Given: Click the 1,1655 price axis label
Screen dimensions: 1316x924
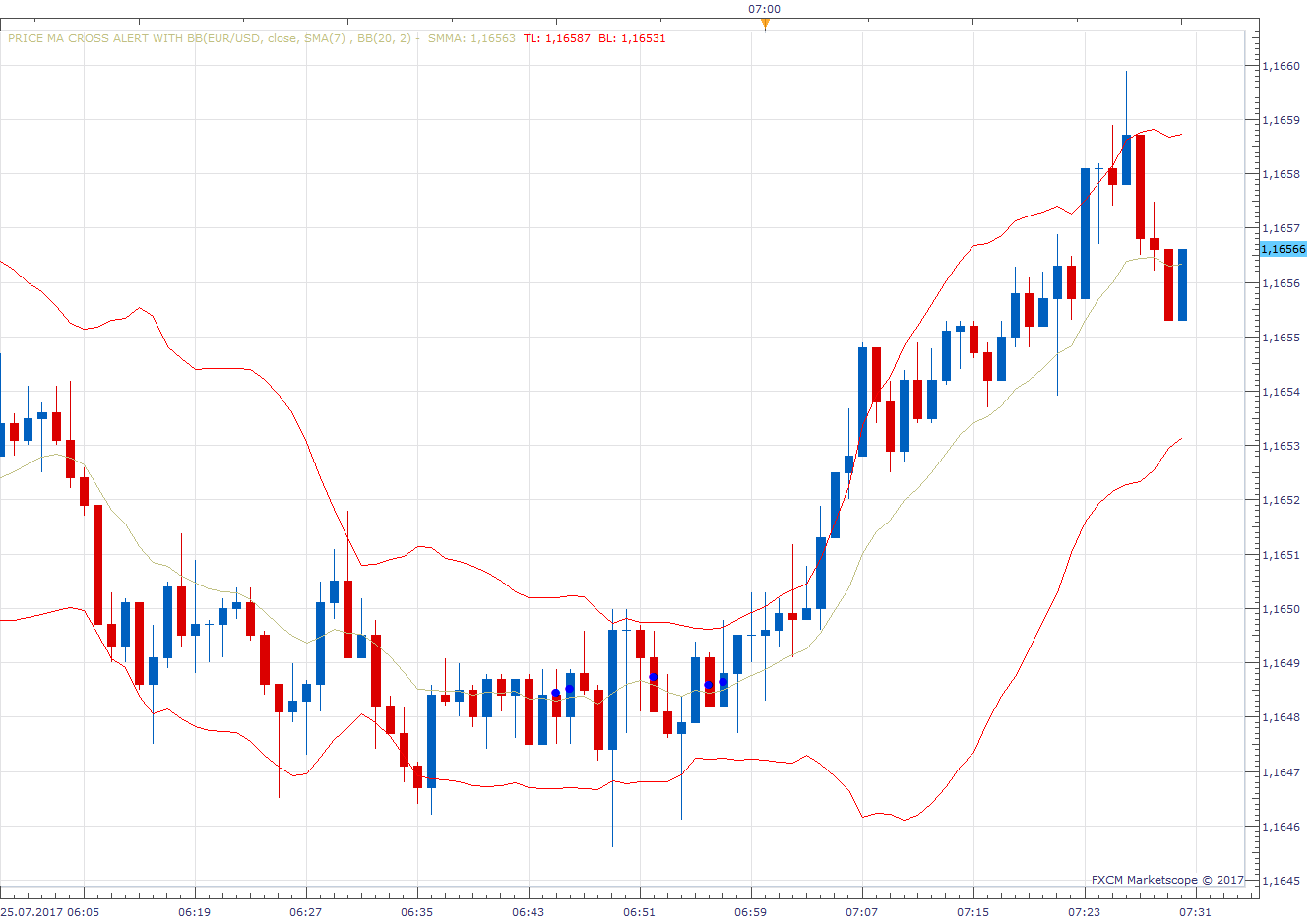Looking at the screenshot, I should tap(1281, 338).
